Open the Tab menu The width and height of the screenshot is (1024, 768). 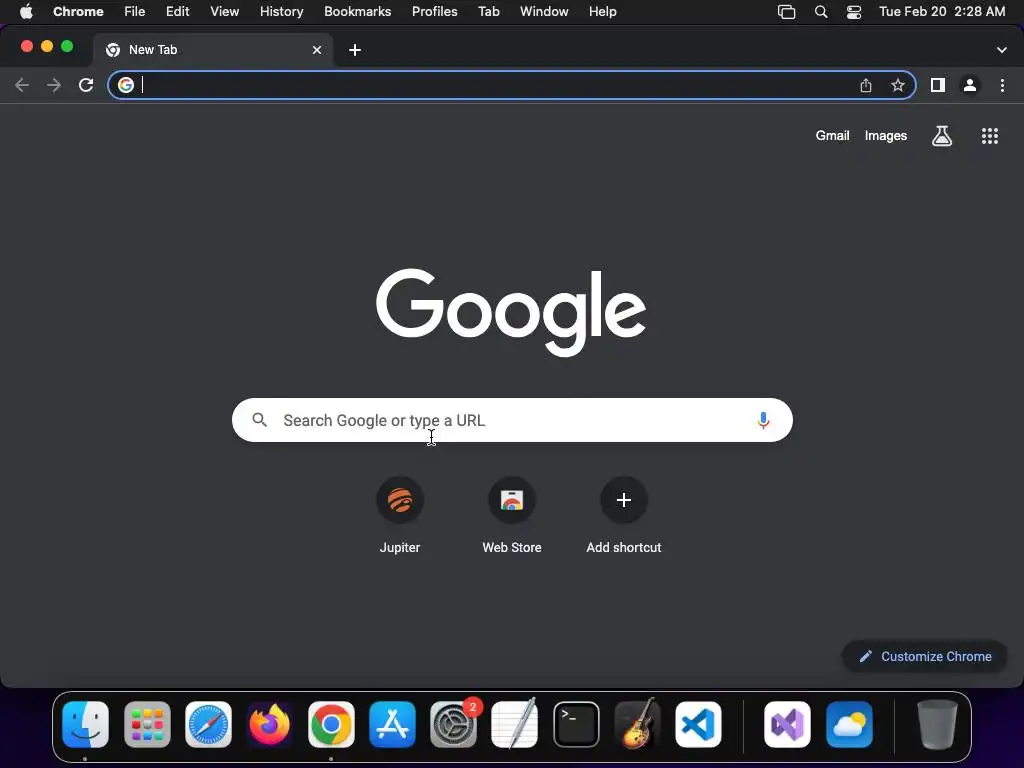(489, 12)
